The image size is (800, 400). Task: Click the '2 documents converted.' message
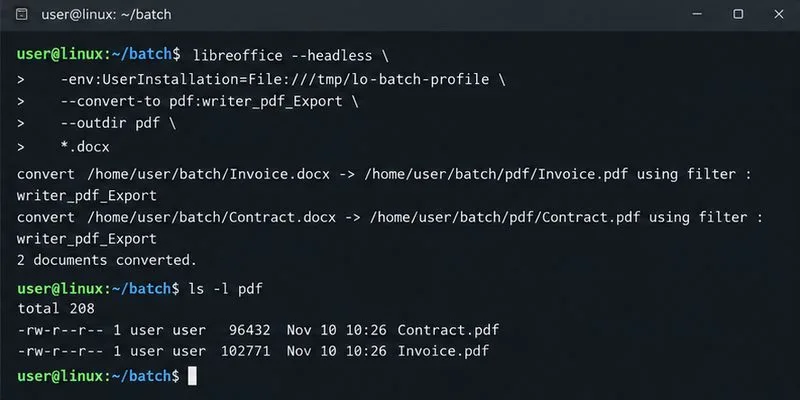(107, 260)
